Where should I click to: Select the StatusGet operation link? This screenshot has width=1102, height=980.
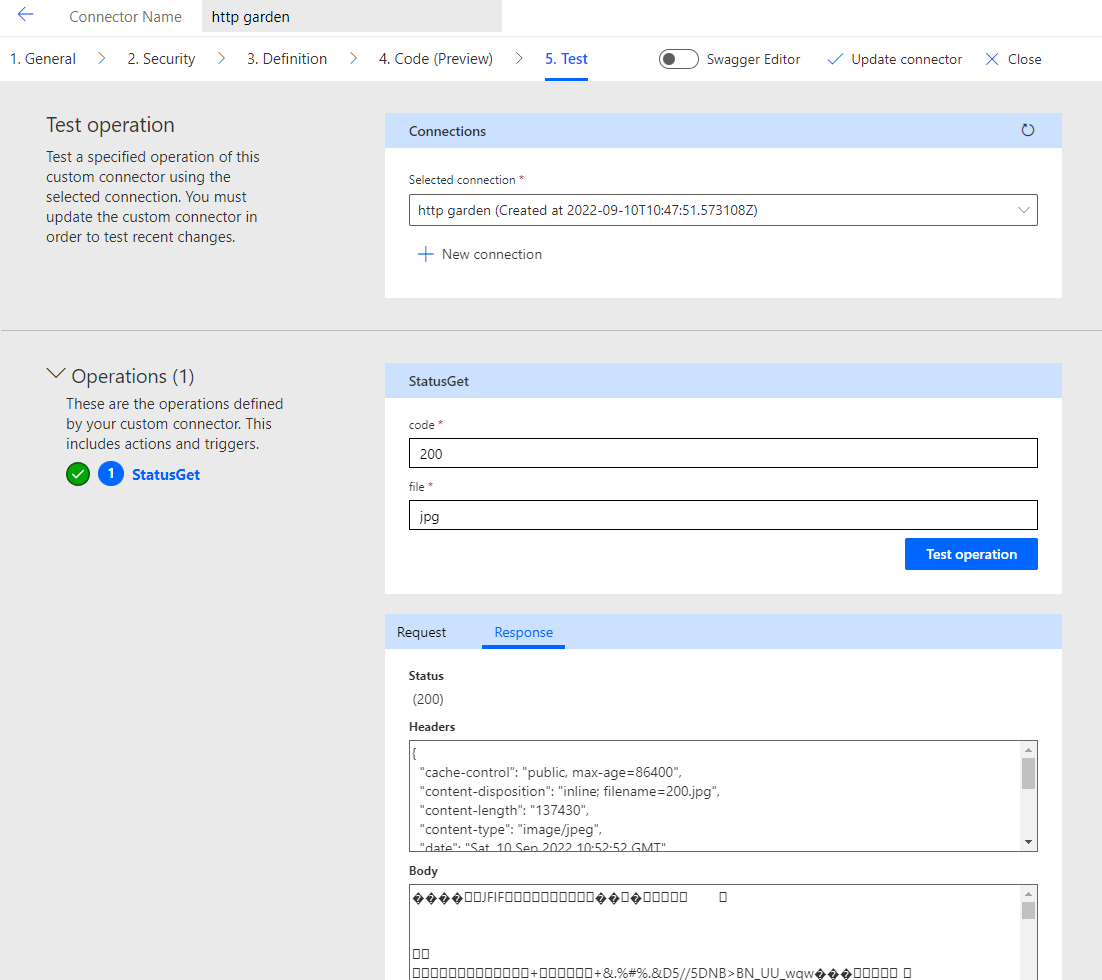[166, 475]
